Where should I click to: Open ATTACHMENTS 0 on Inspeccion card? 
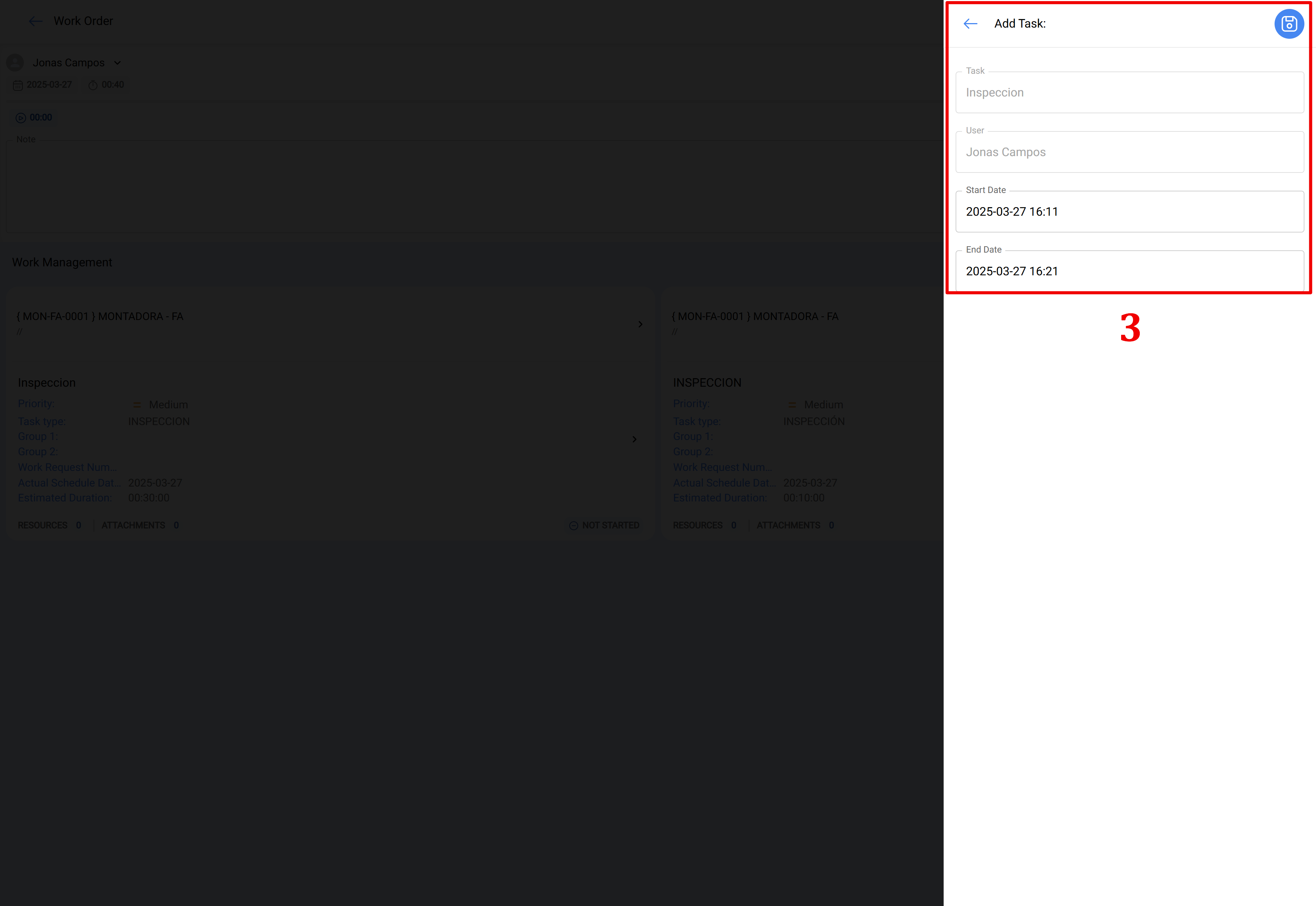click(140, 526)
